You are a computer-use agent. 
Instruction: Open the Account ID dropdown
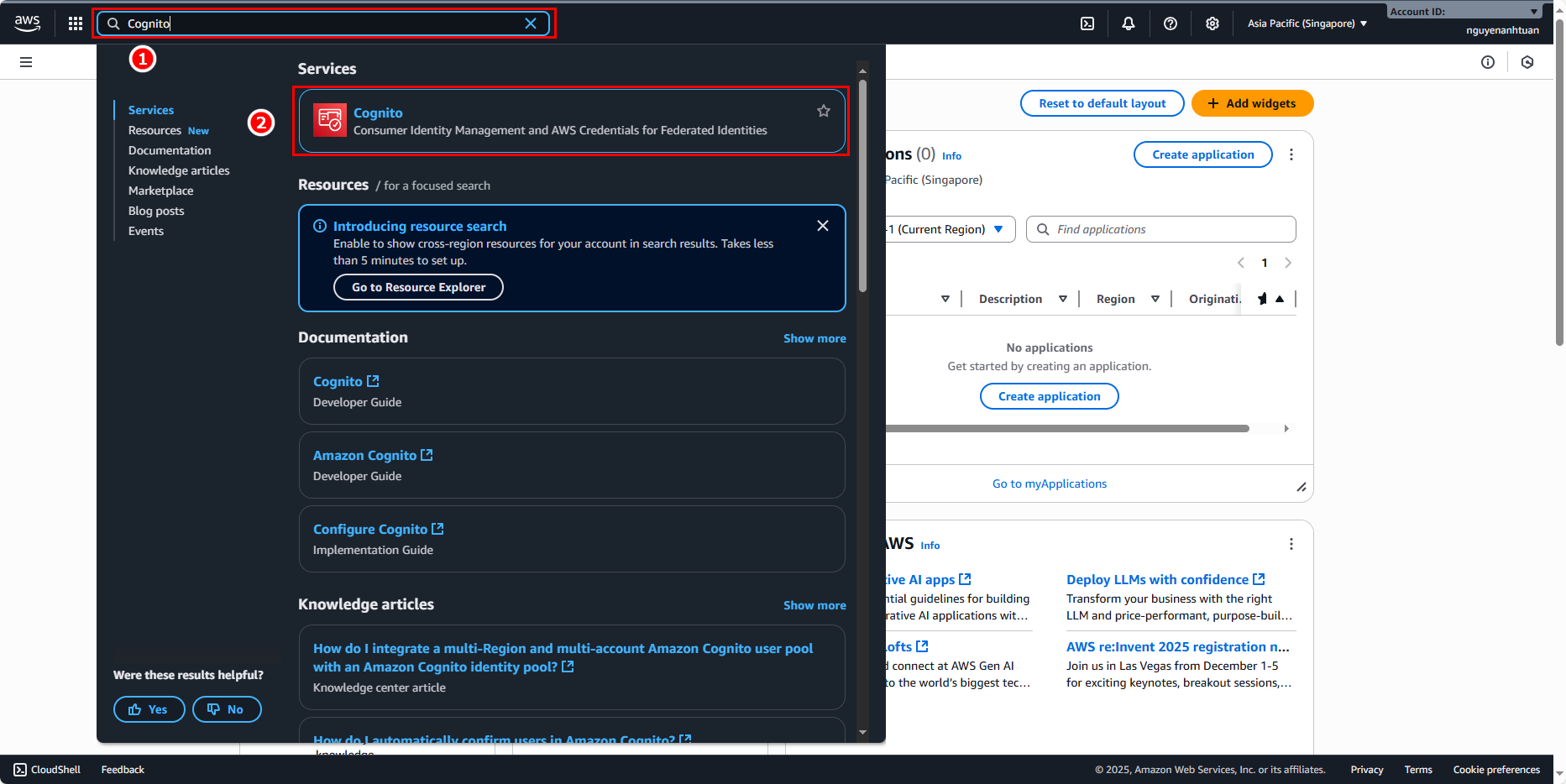click(x=1464, y=12)
